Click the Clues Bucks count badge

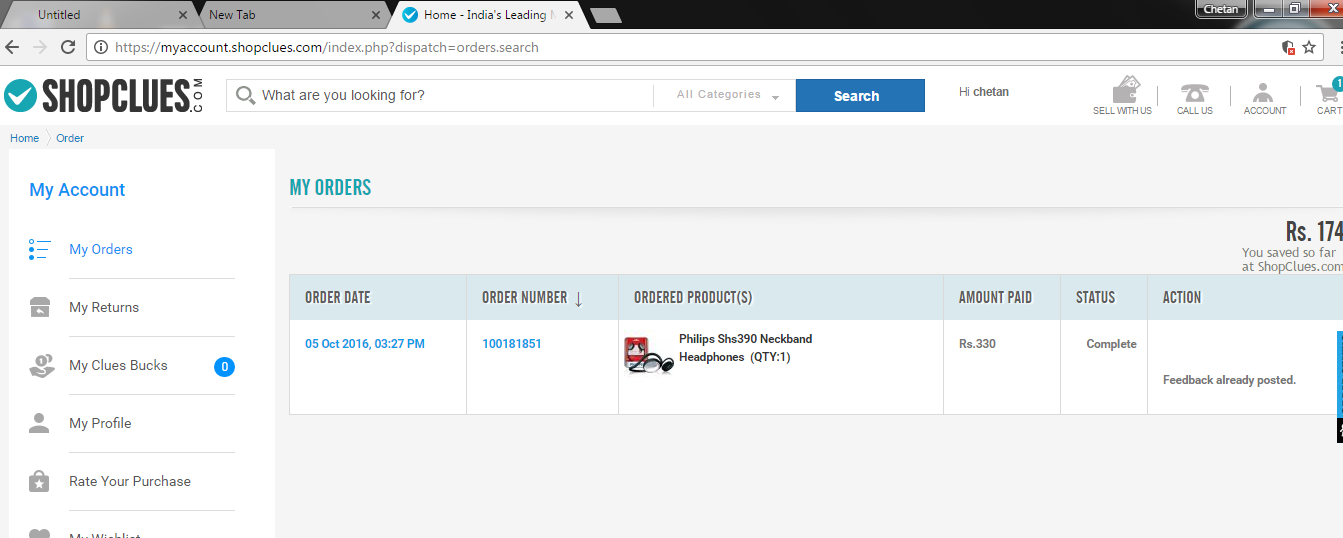[x=225, y=367]
